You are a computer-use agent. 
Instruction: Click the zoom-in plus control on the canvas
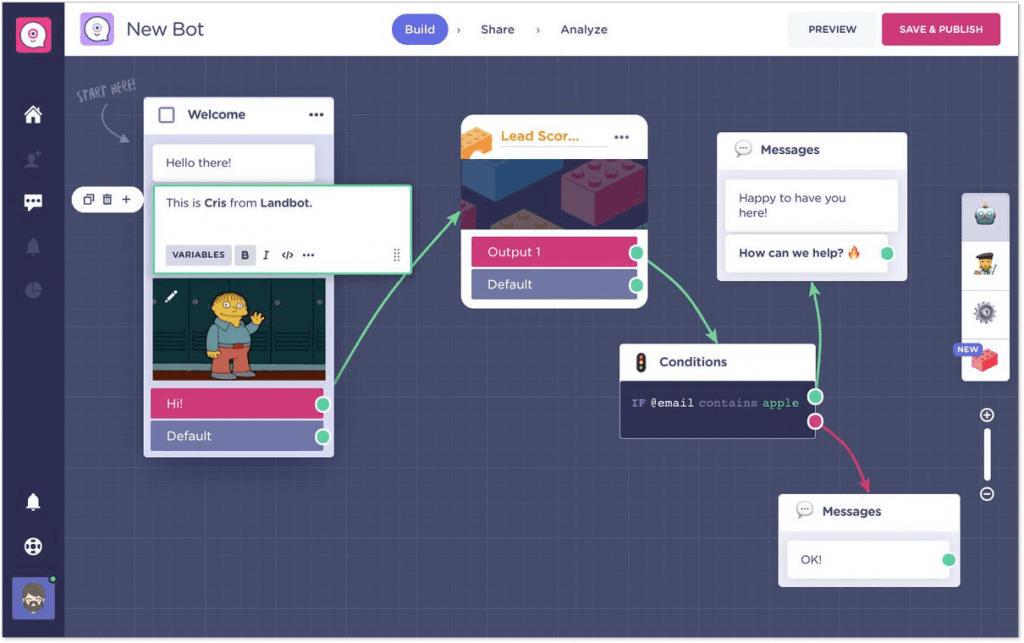click(986, 414)
